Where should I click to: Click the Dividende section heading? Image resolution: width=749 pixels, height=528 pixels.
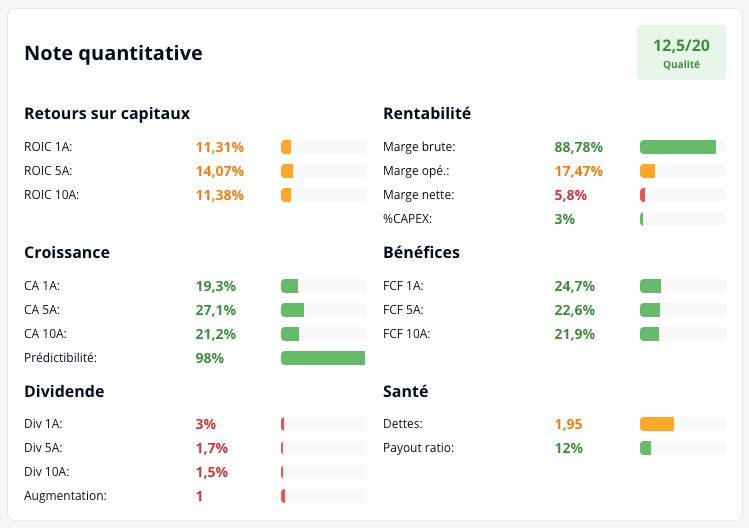64,391
